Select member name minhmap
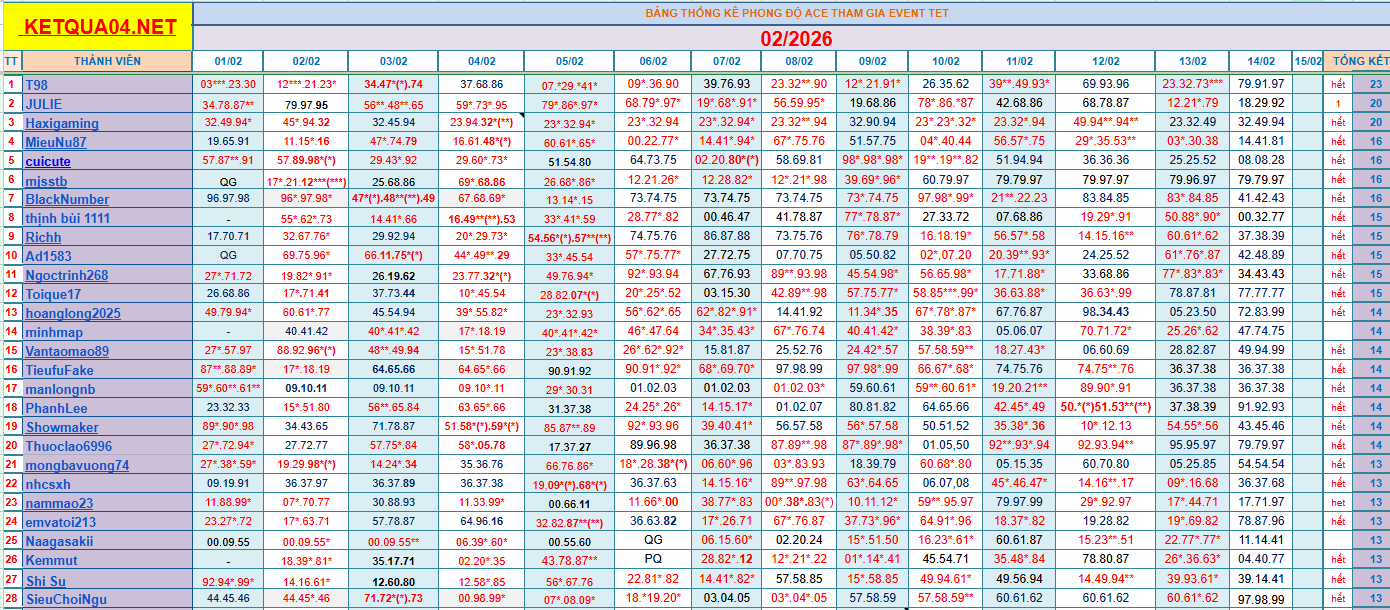The image size is (1390, 610). [54, 332]
